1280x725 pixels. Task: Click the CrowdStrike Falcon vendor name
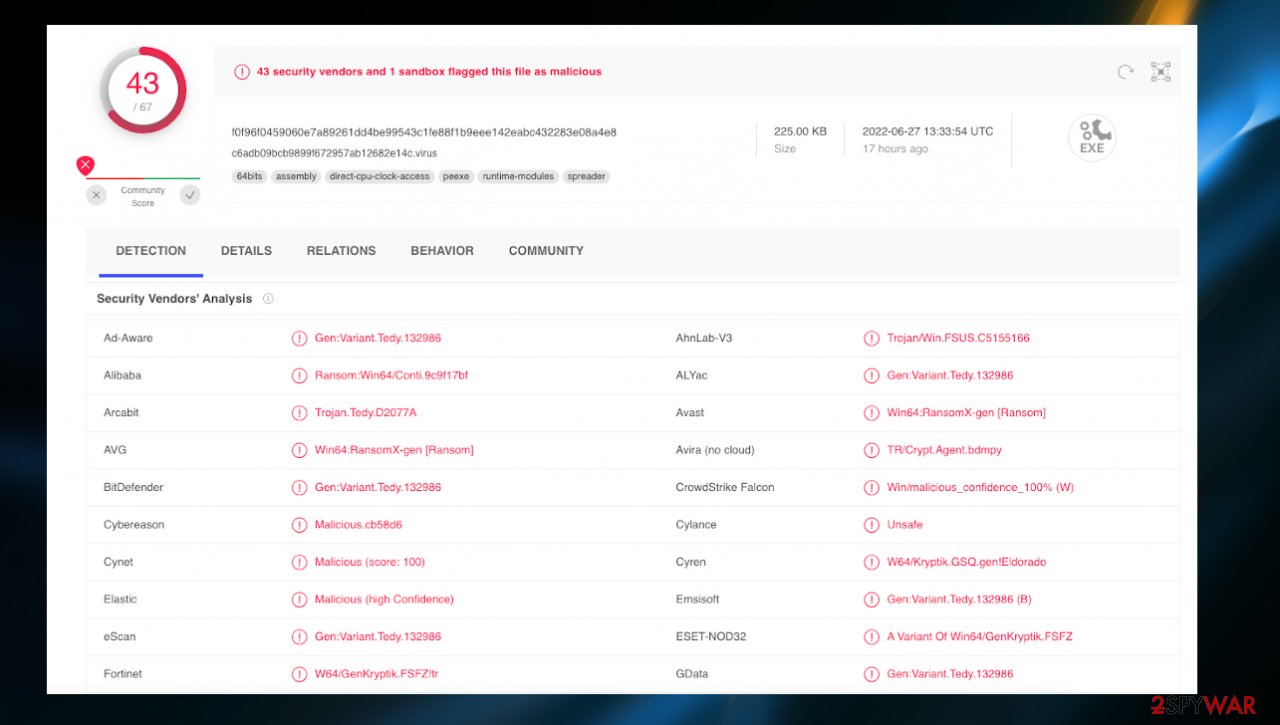click(725, 488)
